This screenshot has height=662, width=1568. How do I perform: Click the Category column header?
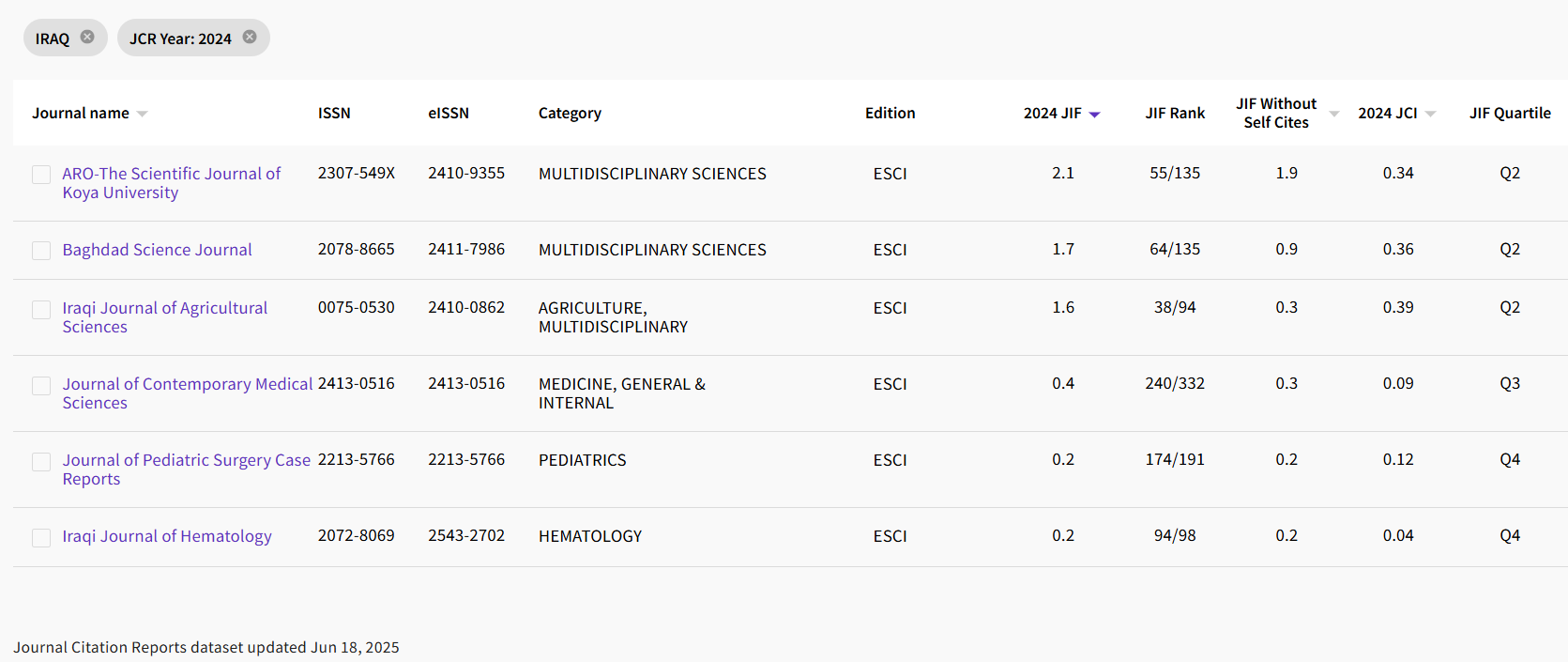coord(570,113)
